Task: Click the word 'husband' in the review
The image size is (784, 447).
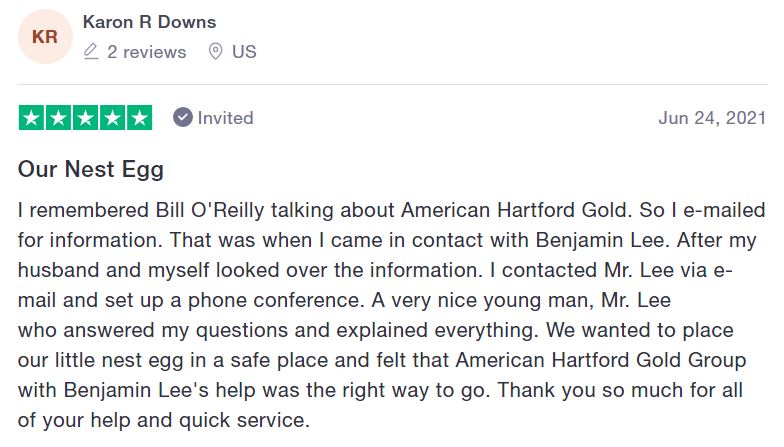Action: click(x=57, y=270)
